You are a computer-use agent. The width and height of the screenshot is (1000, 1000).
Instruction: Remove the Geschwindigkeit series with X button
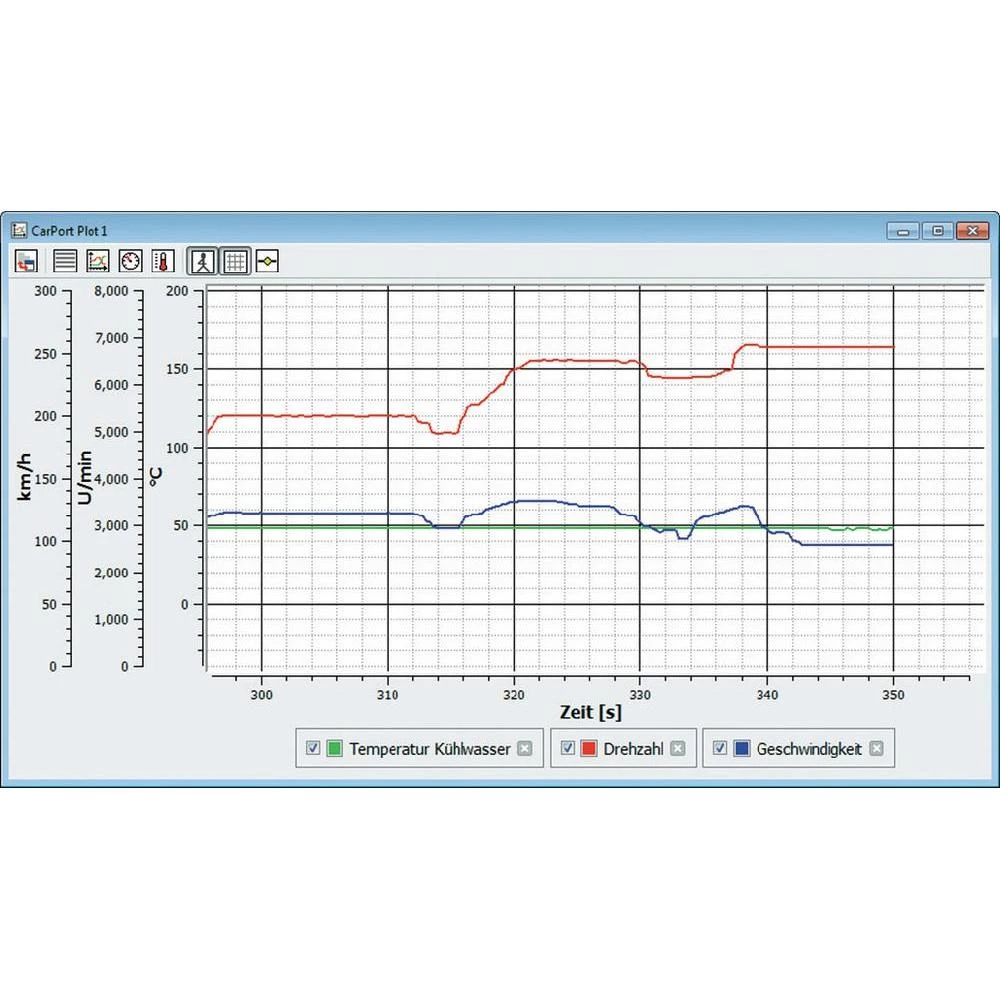[877, 748]
